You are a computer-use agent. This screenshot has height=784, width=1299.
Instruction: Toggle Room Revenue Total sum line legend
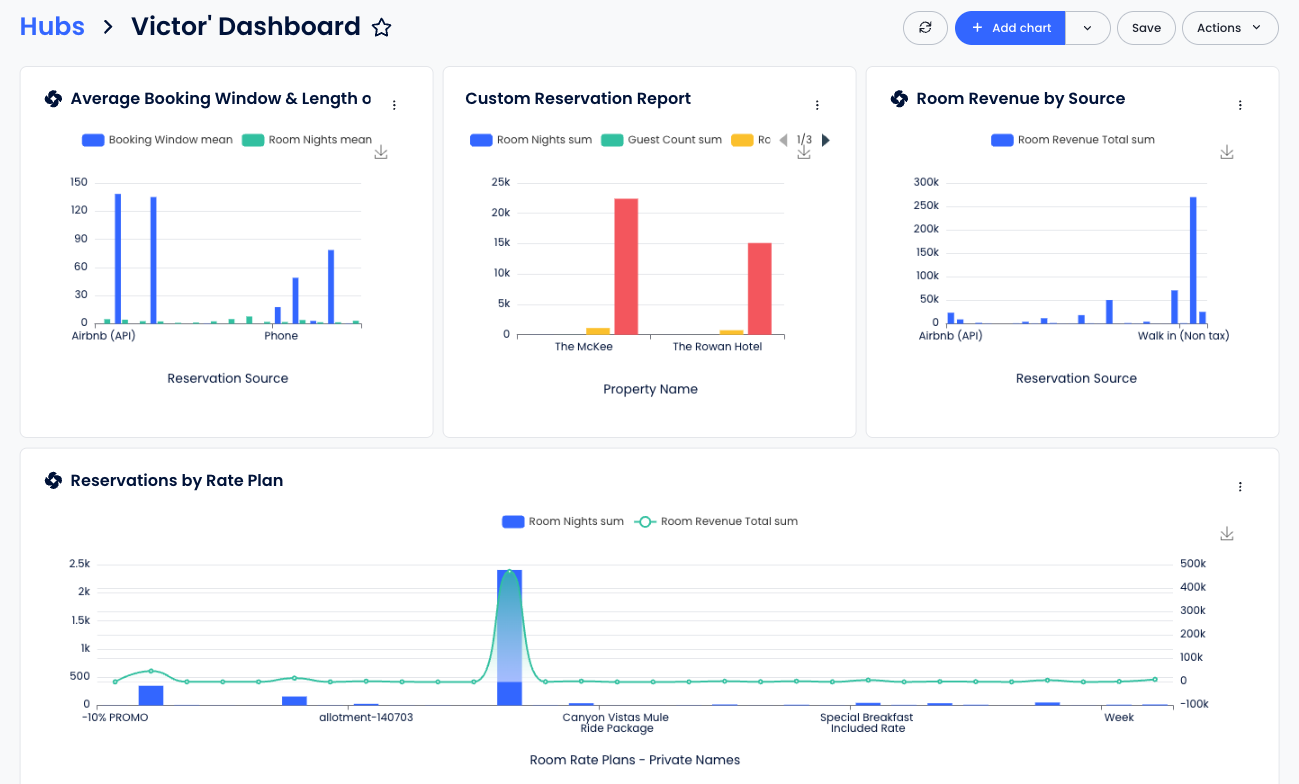click(x=716, y=521)
